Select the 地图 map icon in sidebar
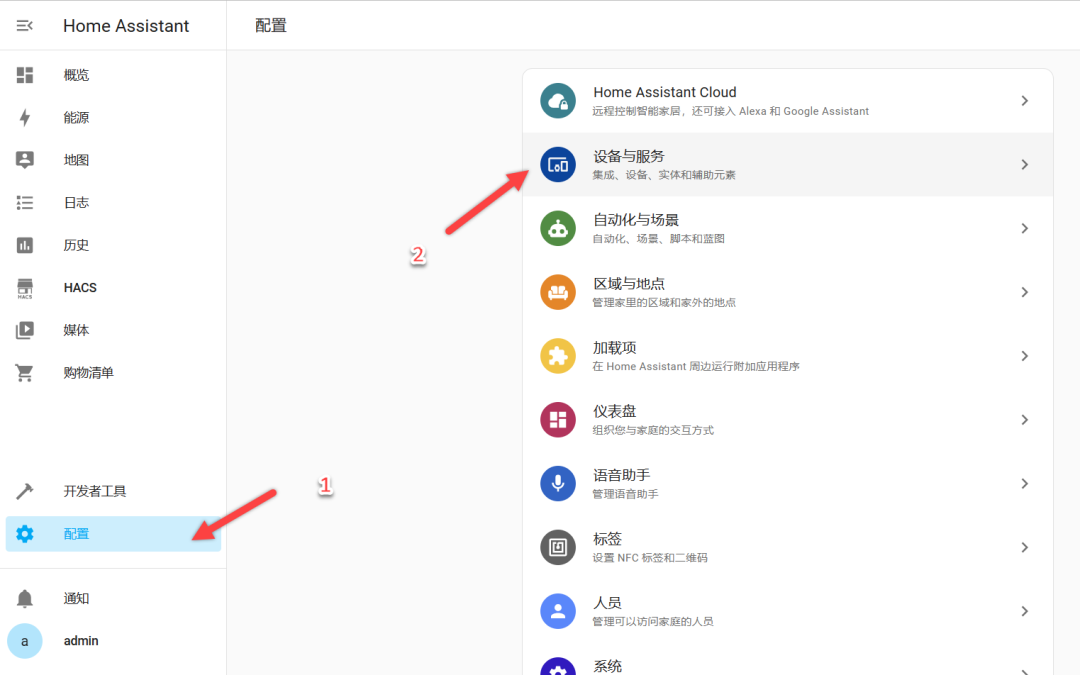This screenshot has width=1080, height=675. click(24, 159)
